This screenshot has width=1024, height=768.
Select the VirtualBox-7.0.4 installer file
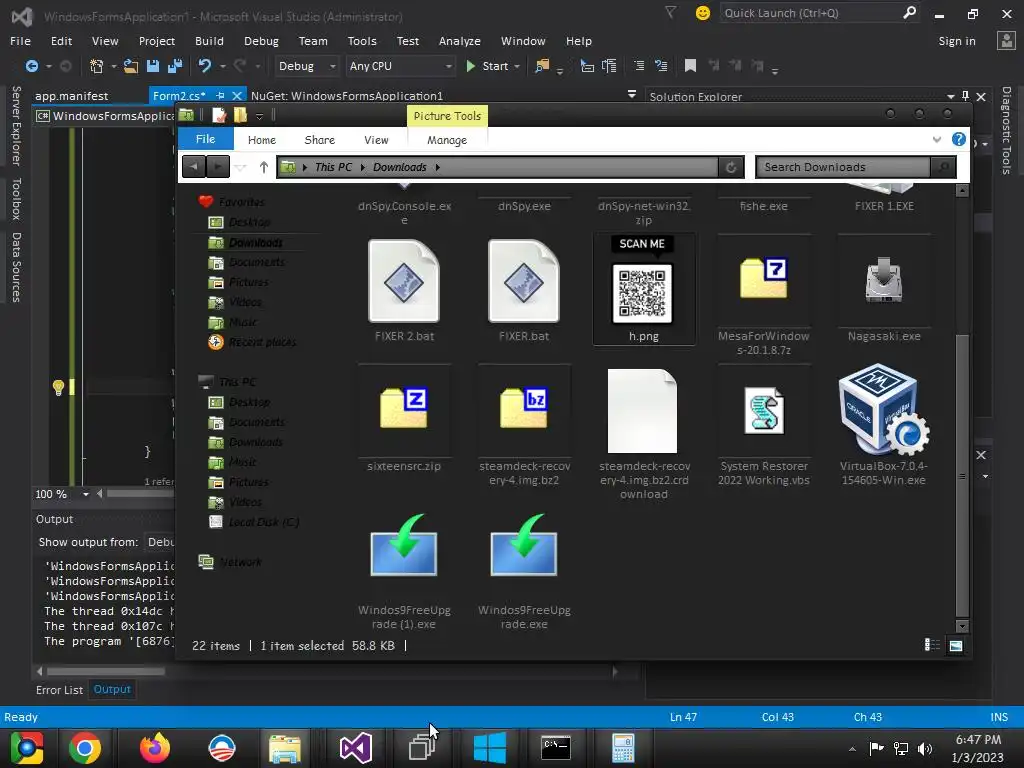coord(884,424)
